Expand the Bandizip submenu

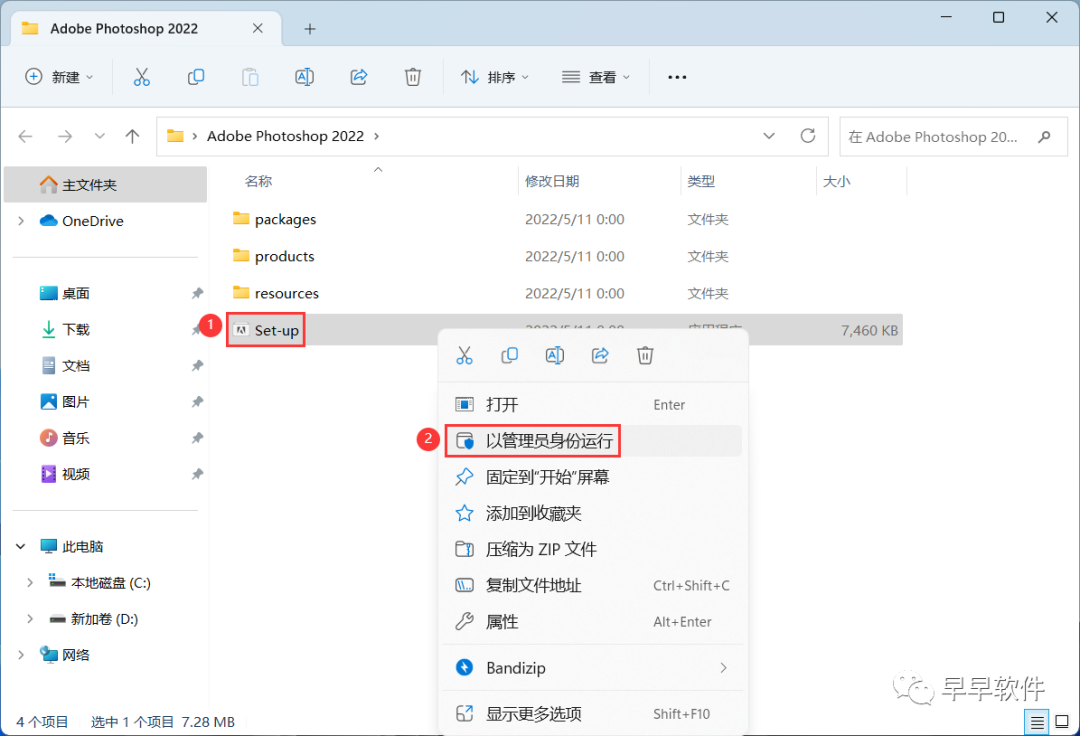723,668
